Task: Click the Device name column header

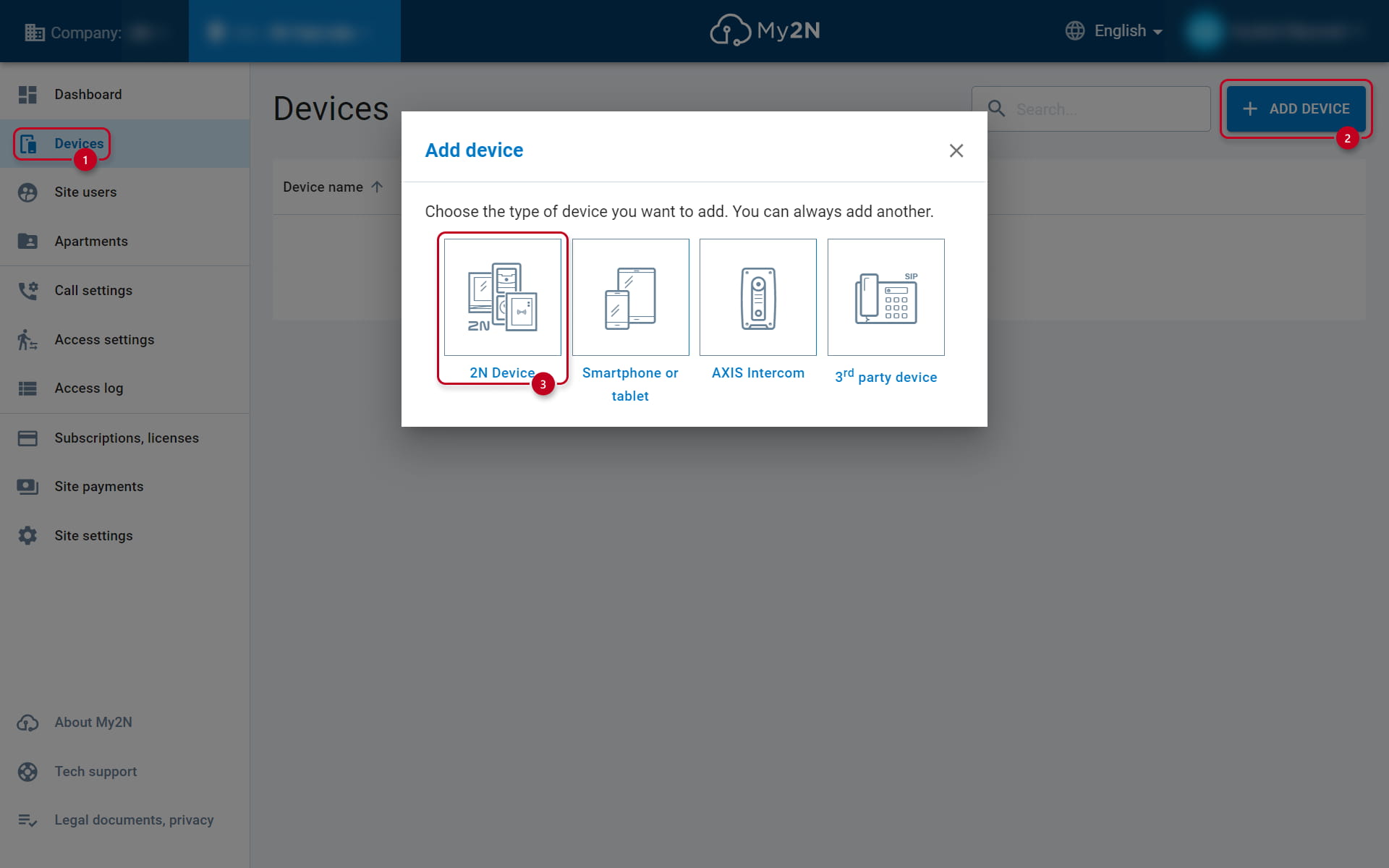Action: click(323, 187)
